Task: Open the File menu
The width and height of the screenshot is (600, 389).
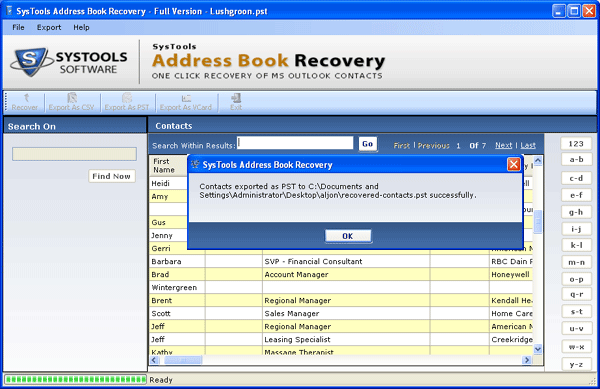Action: pyautogui.click(x=18, y=27)
